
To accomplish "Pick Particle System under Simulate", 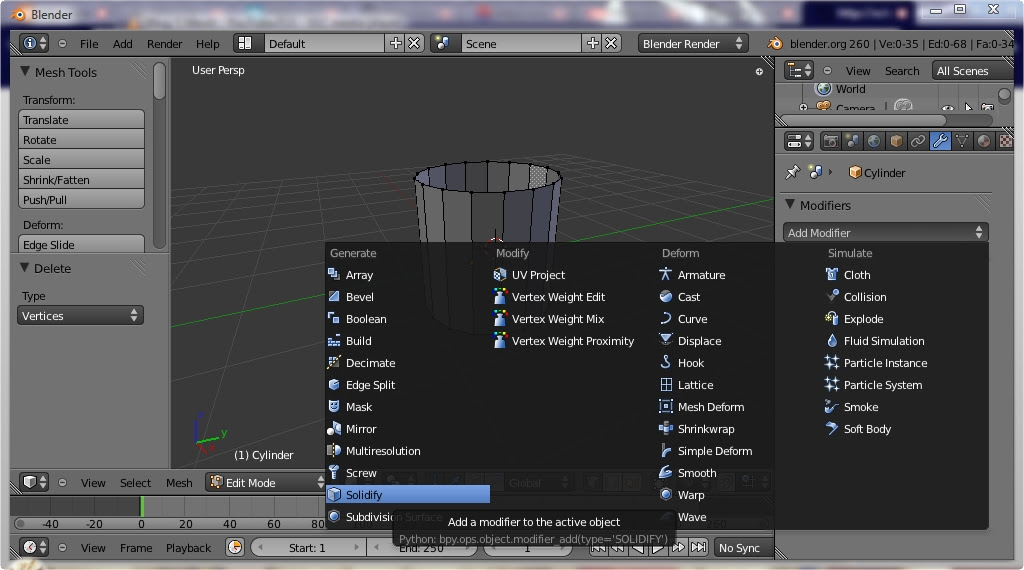I will 882,385.
